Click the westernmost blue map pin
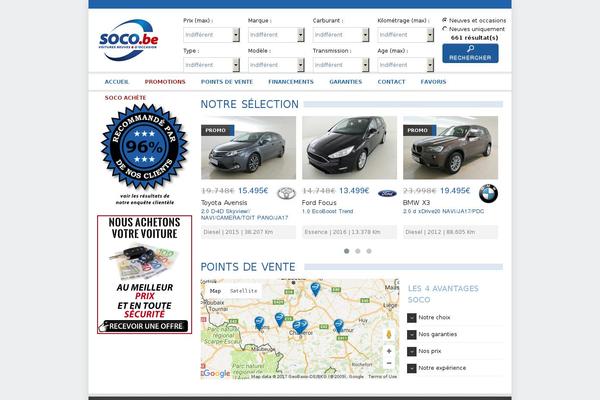Viewport: 600px width, 400px height. [259, 323]
